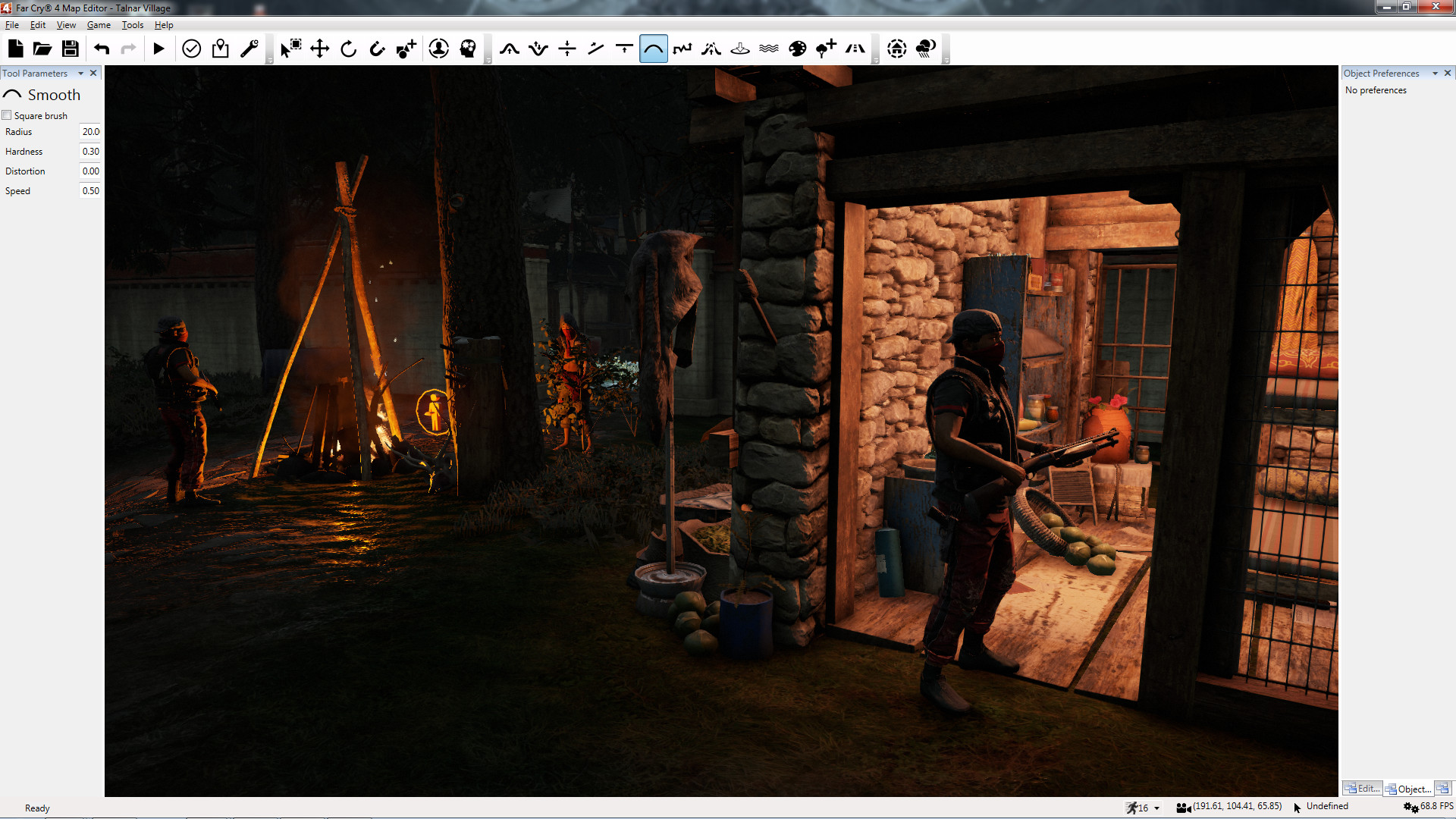
Task: Select the Water level waves tool
Action: [769, 49]
